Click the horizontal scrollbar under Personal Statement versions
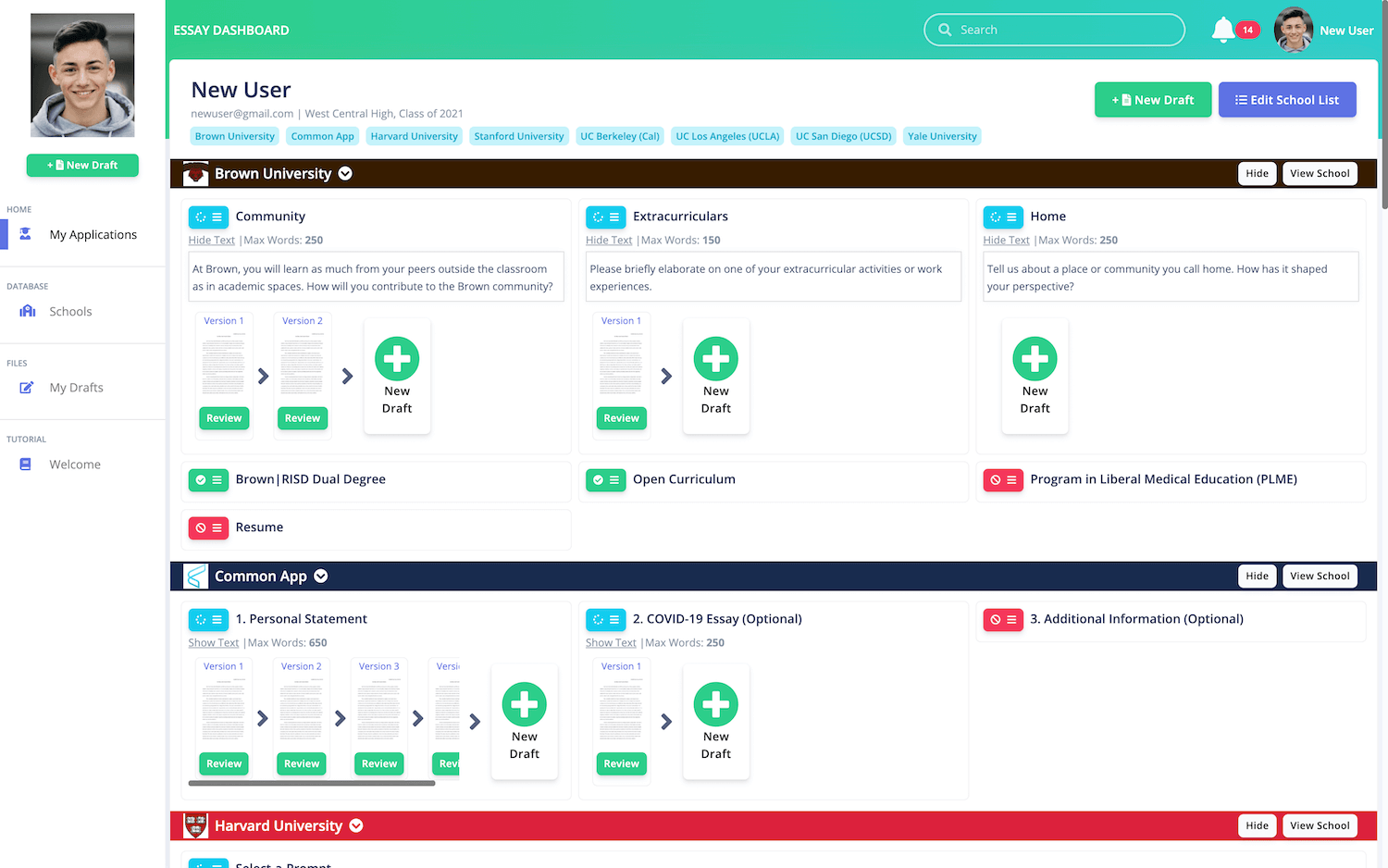1388x868 pixels. [311, 783]
